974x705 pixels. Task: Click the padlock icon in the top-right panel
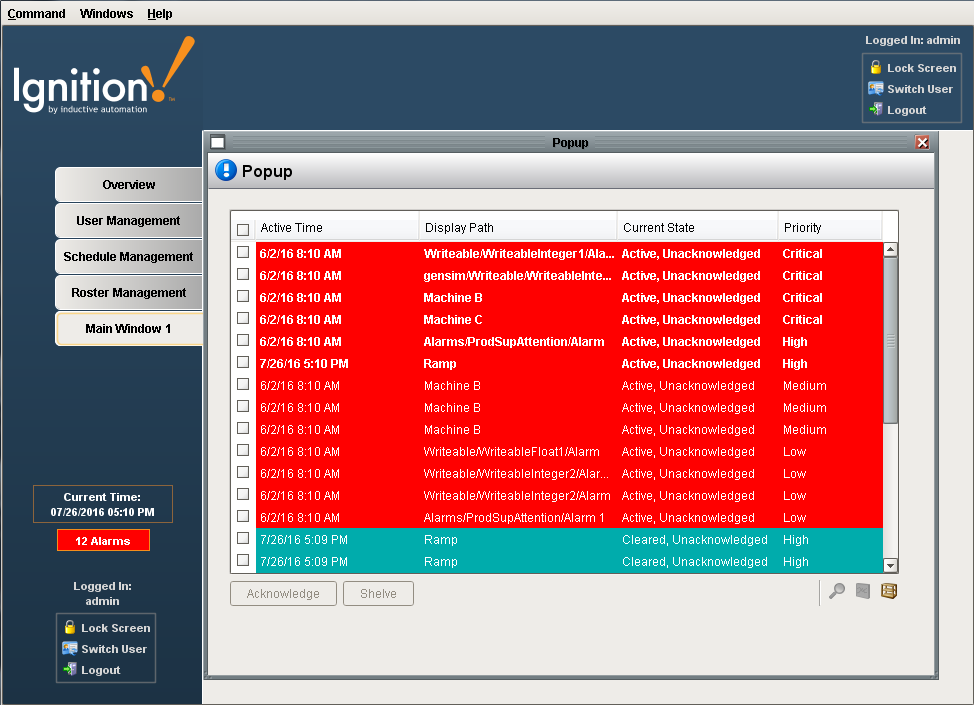(x=876, y=68)
